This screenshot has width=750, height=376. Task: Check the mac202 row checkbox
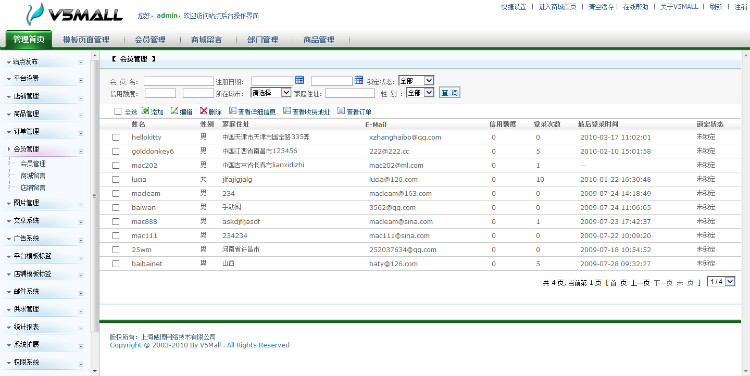(x=116, y=166)
